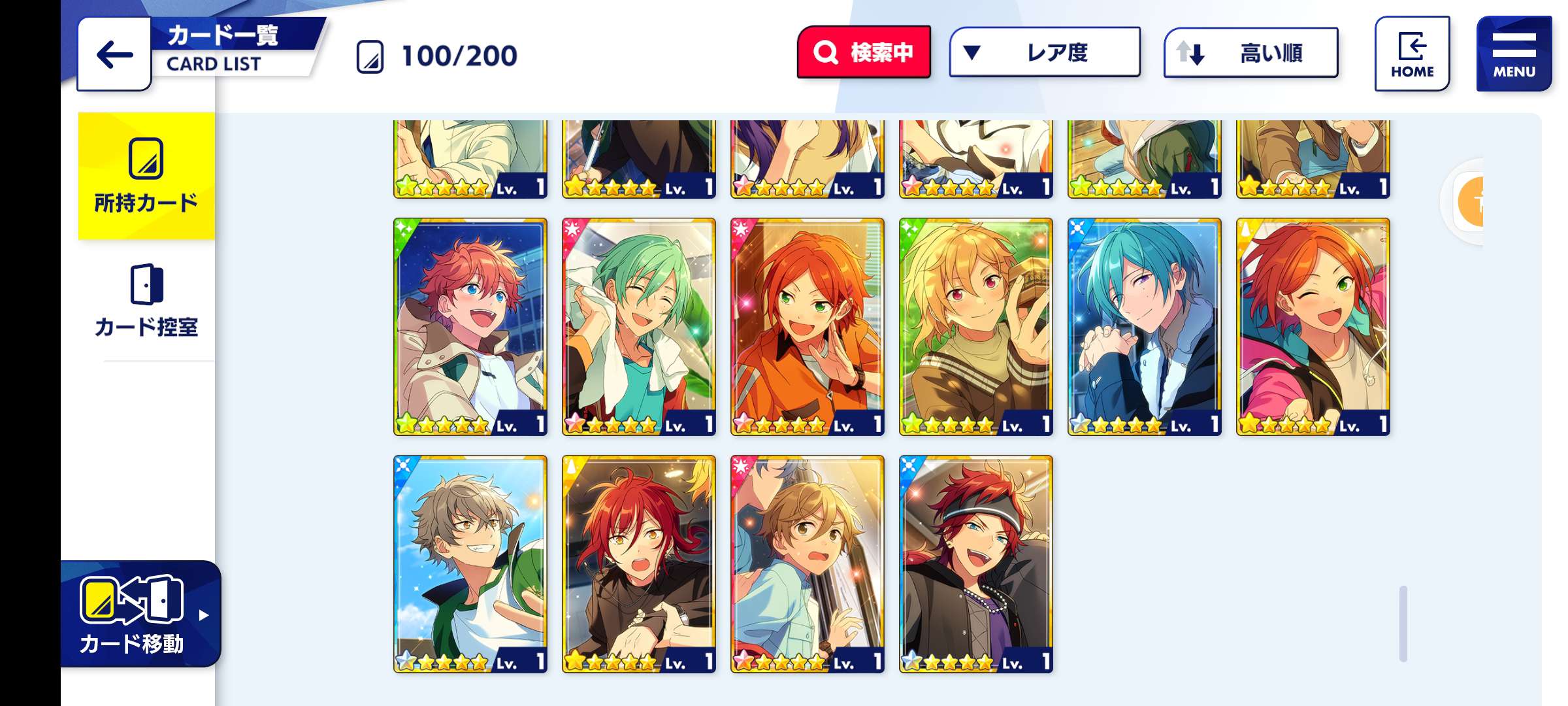Switch to the カード控室 tab
1568x706 pixels.
(146, 301)
